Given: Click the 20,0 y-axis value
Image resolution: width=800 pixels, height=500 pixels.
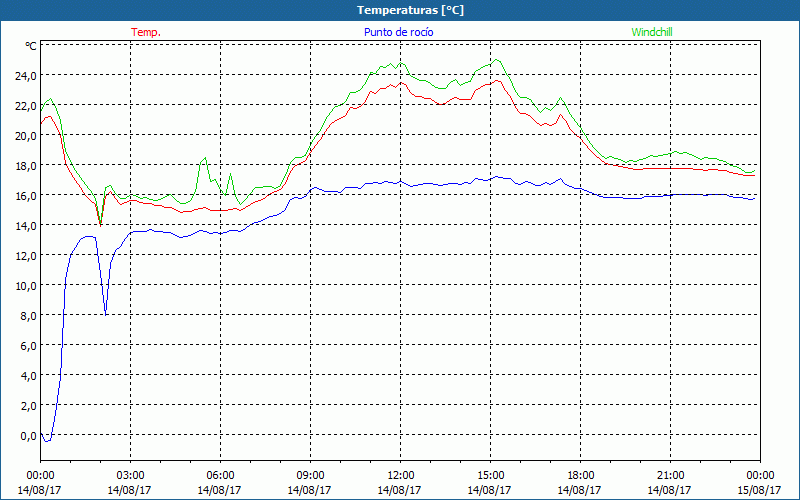Looking at the screenshot, I should pyautogui.click(x=27, y=136).
